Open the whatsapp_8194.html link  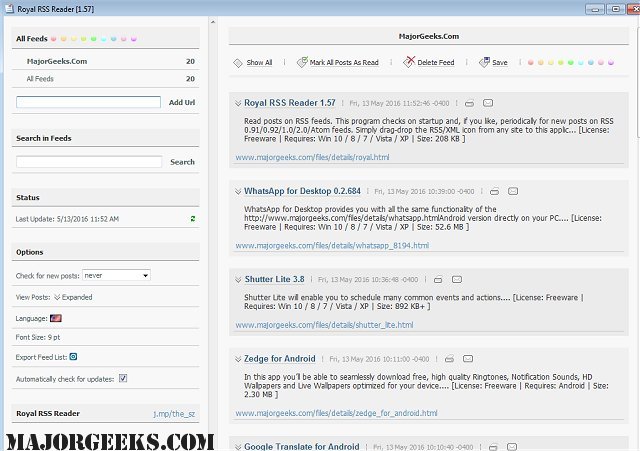(x=332, y=245)
